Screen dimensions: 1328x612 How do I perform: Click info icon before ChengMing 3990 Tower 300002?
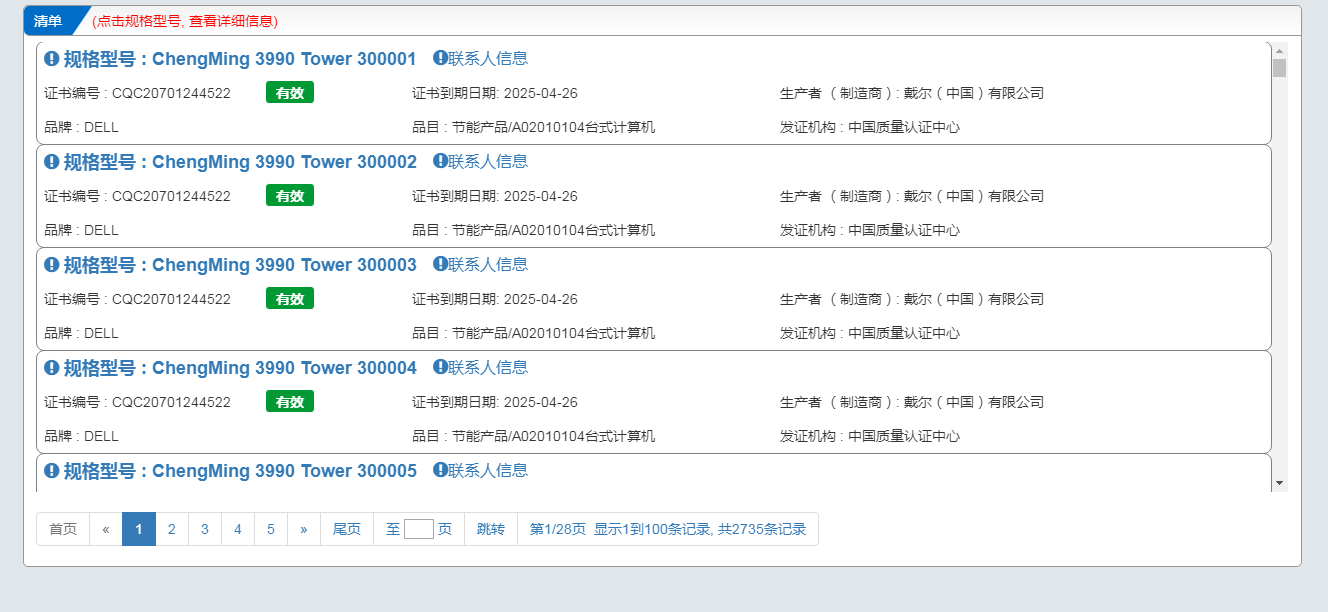coord(52,162)
